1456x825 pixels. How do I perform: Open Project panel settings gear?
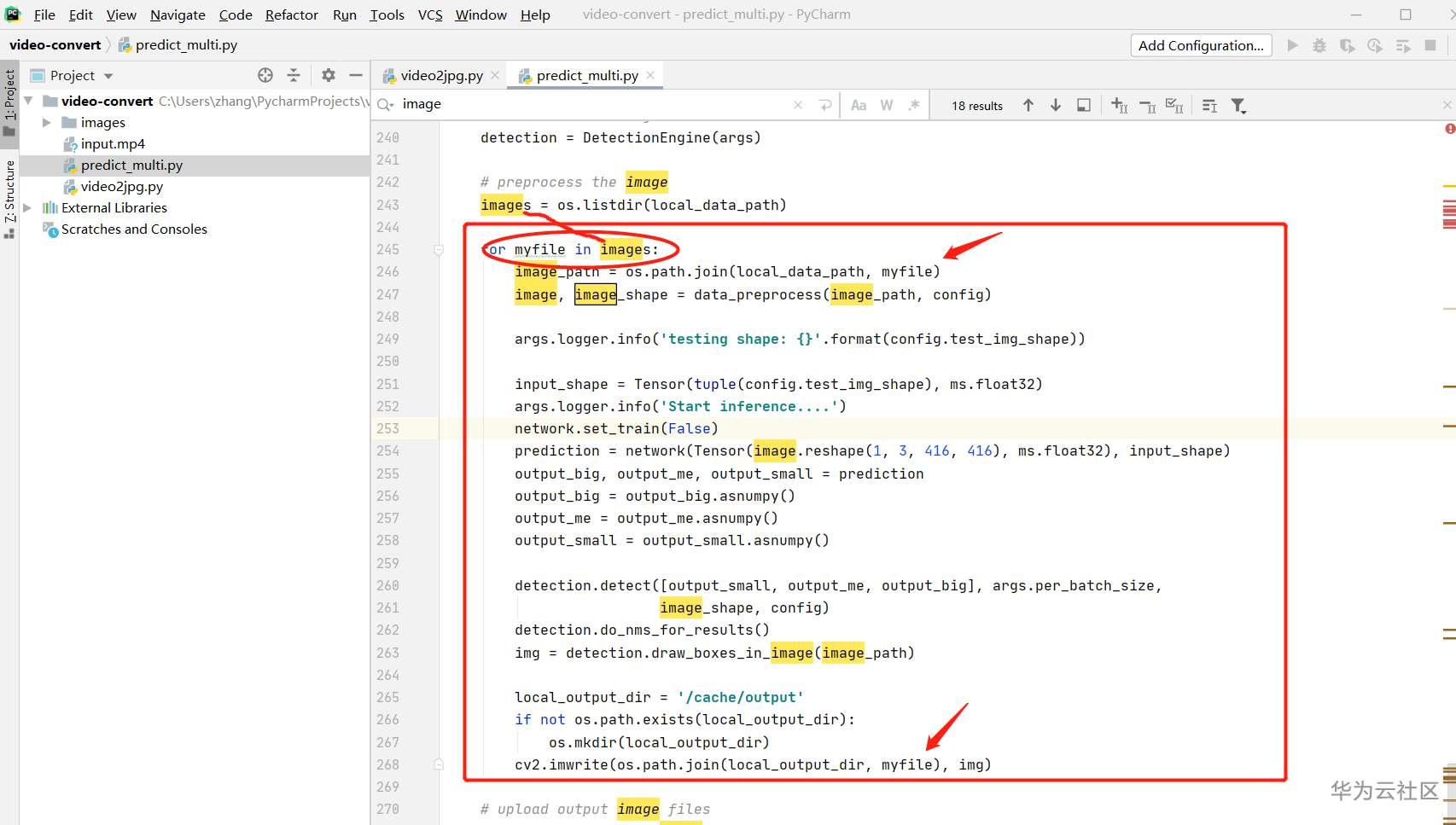(x=329, y=75)
